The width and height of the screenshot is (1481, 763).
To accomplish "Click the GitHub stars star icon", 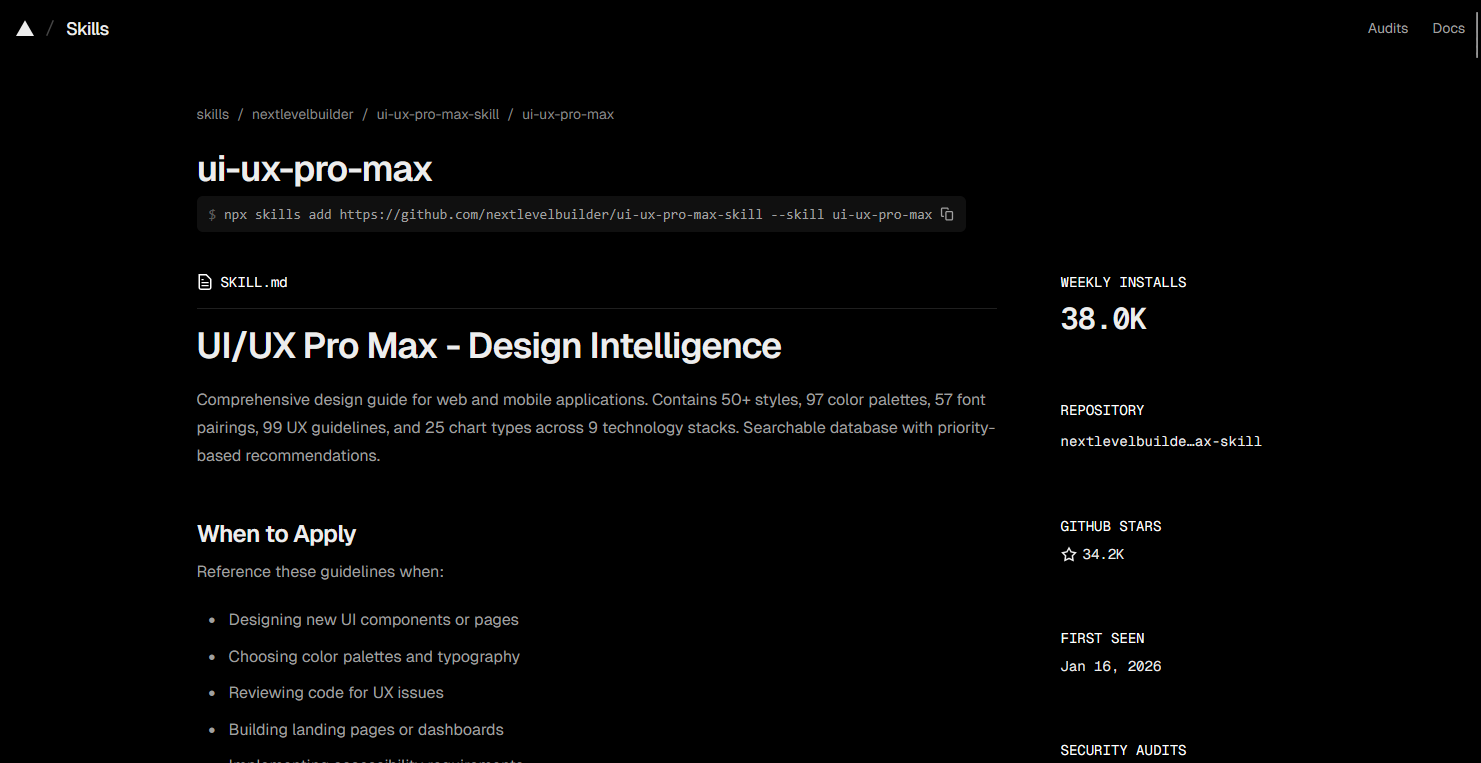I will pos(1068,554).
